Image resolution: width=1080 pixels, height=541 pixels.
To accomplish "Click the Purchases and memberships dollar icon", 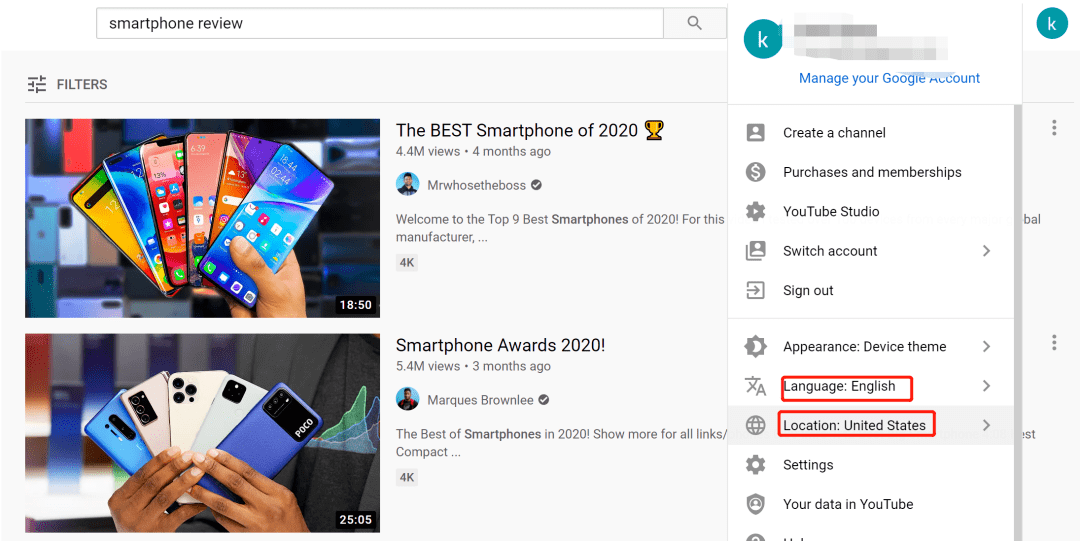I will coord(756,172).
